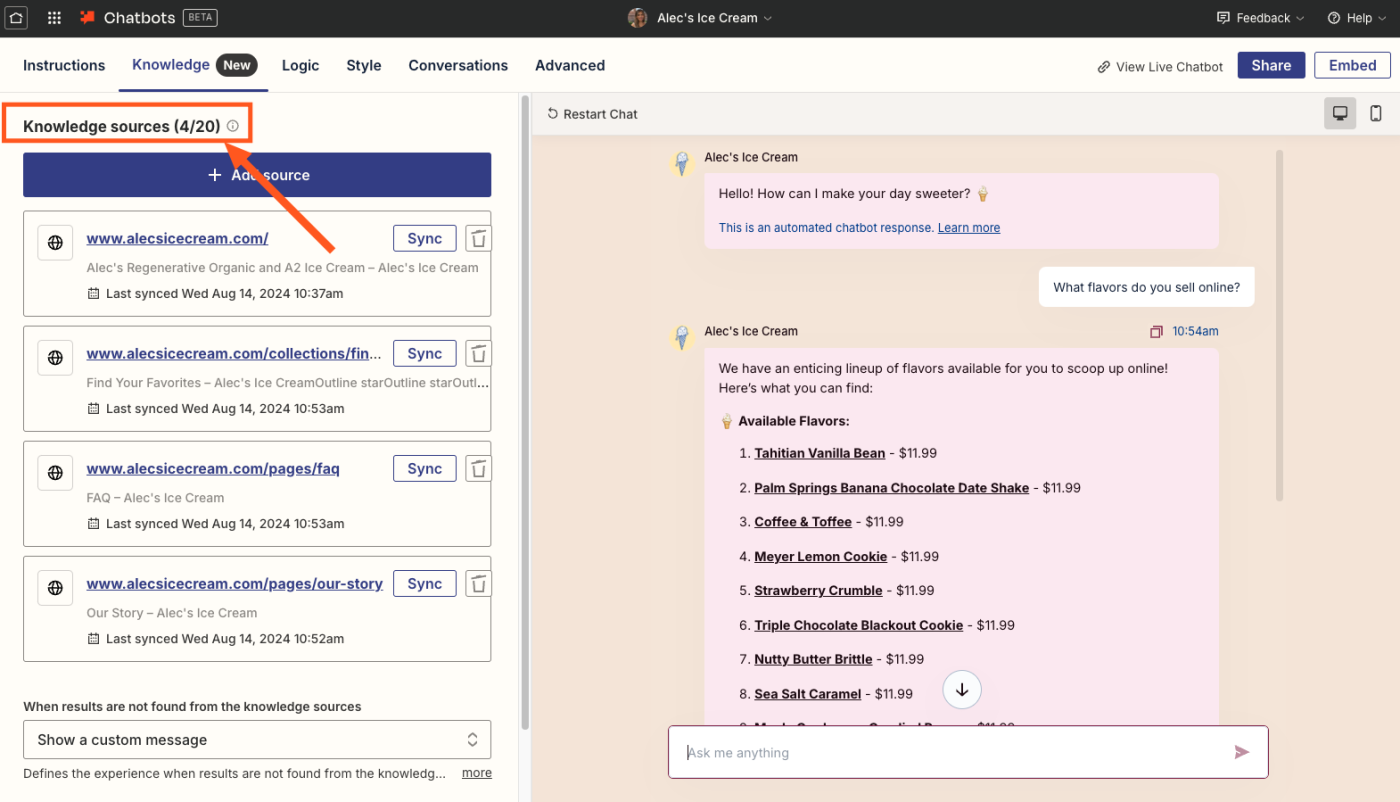
Task: Sync the collections knowledge source
Action: click(425, 354)
